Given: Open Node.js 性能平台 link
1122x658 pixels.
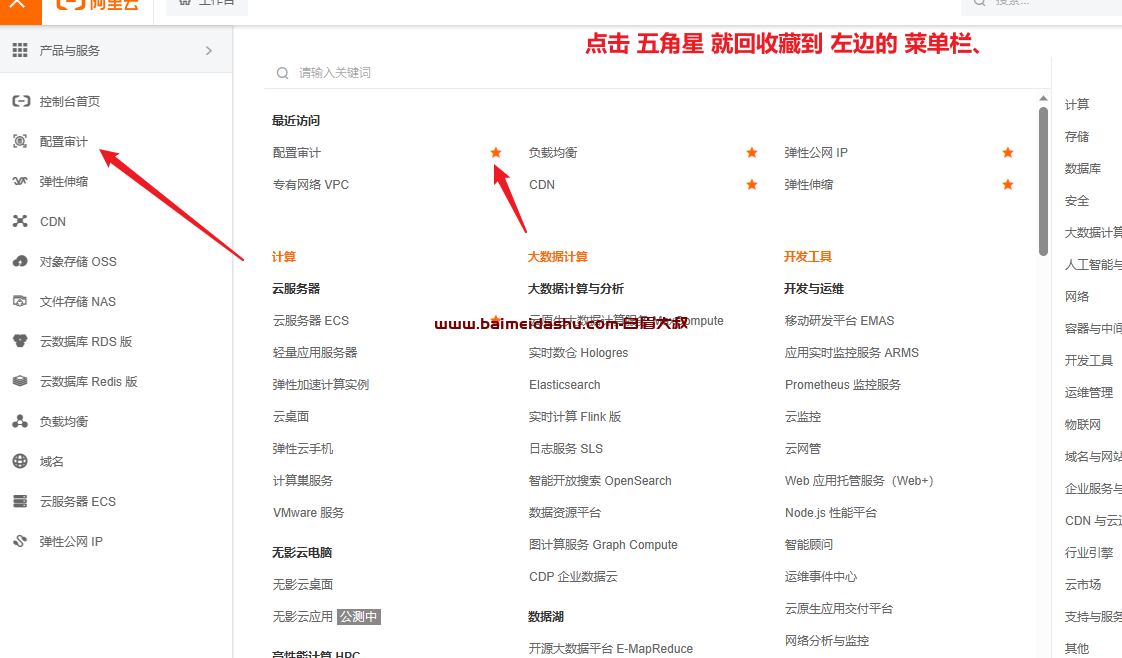Looking at the screenshot, I should [x=831, y=513].
